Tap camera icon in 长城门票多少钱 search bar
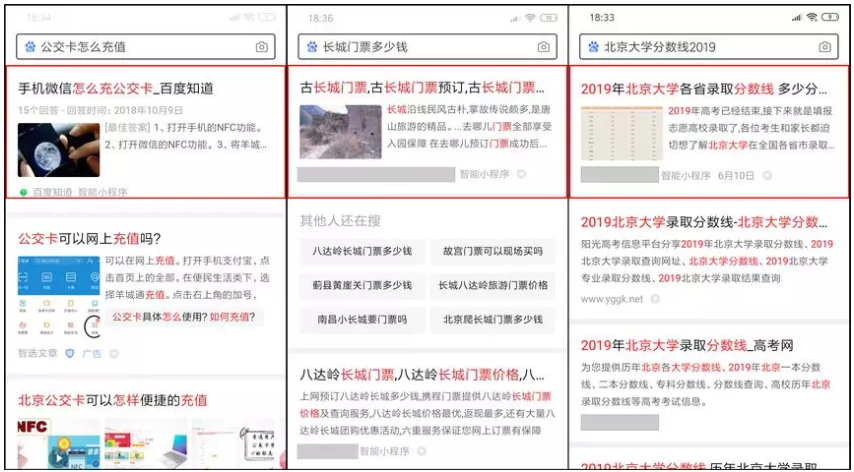The width and height of the screenshot is (854, 472). (x=543, y=47)
